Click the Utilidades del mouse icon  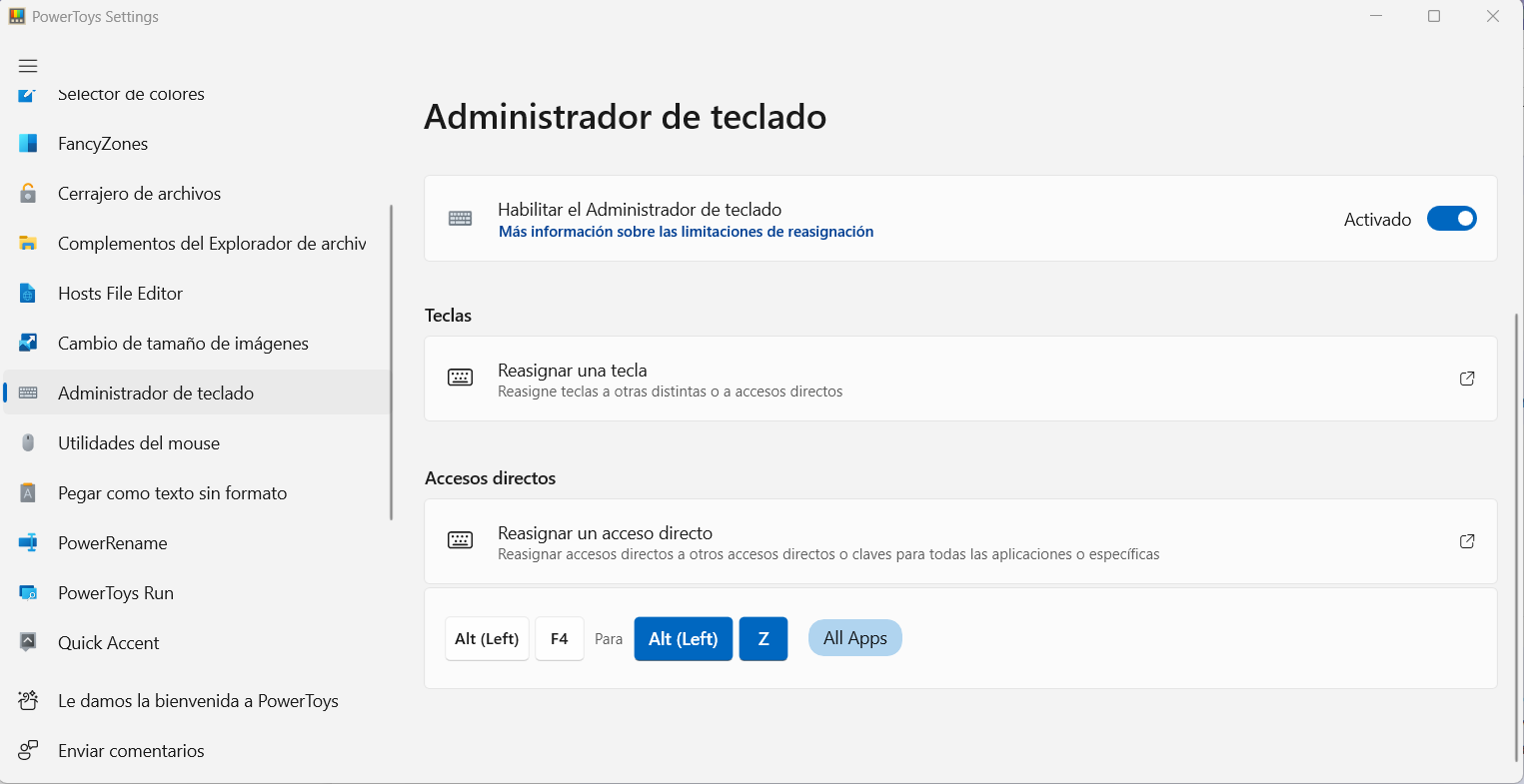[x=28, y=443]
